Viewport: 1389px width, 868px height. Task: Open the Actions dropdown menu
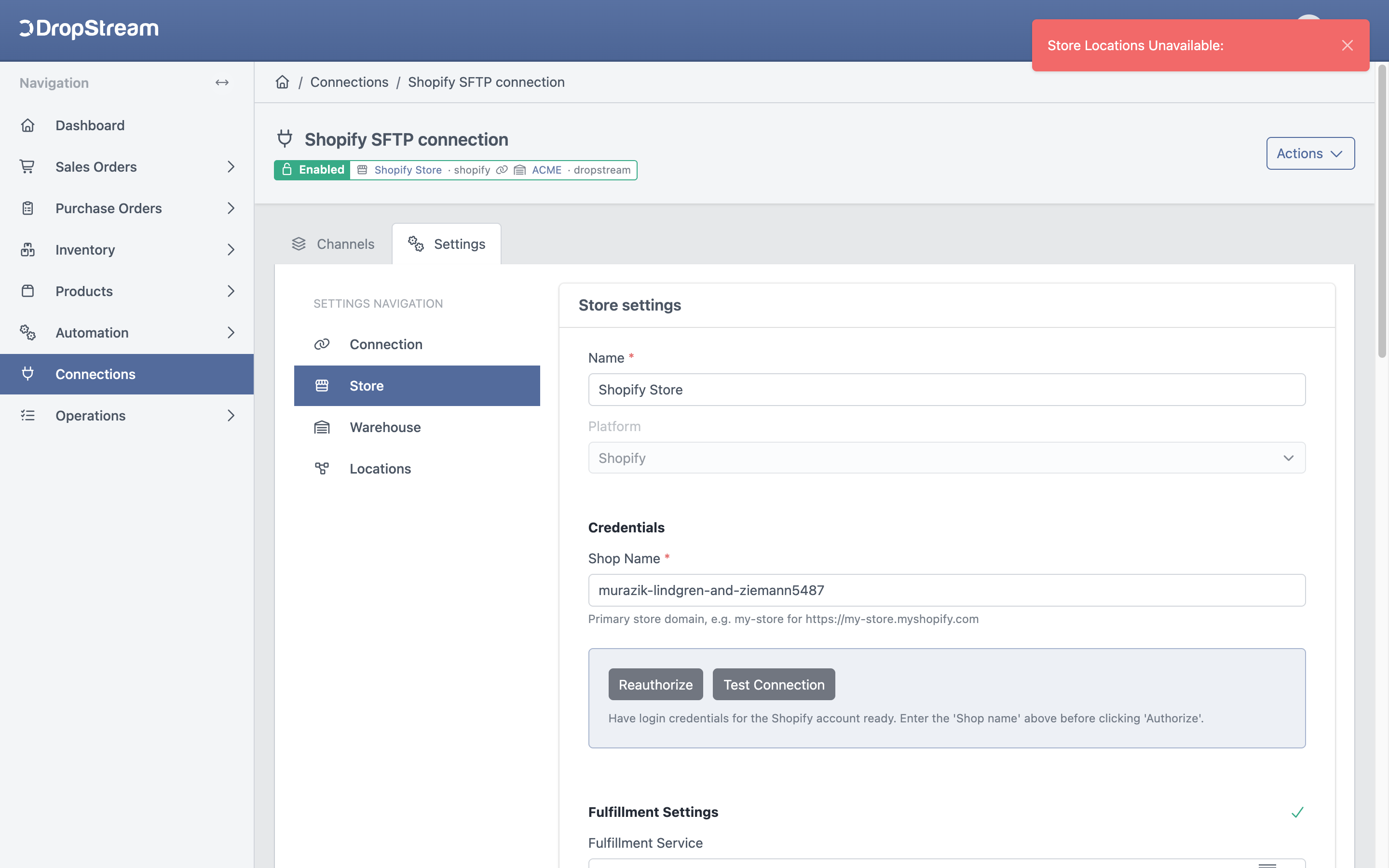pos(1310,153)
